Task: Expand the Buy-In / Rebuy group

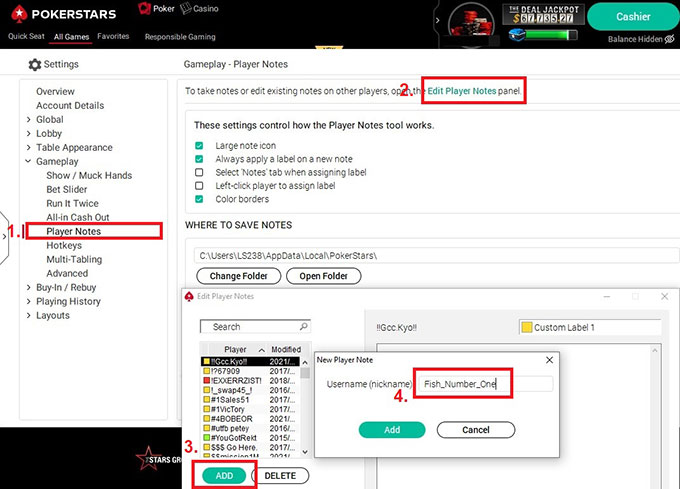Action: pyautogui.click(x=29, y=287)
